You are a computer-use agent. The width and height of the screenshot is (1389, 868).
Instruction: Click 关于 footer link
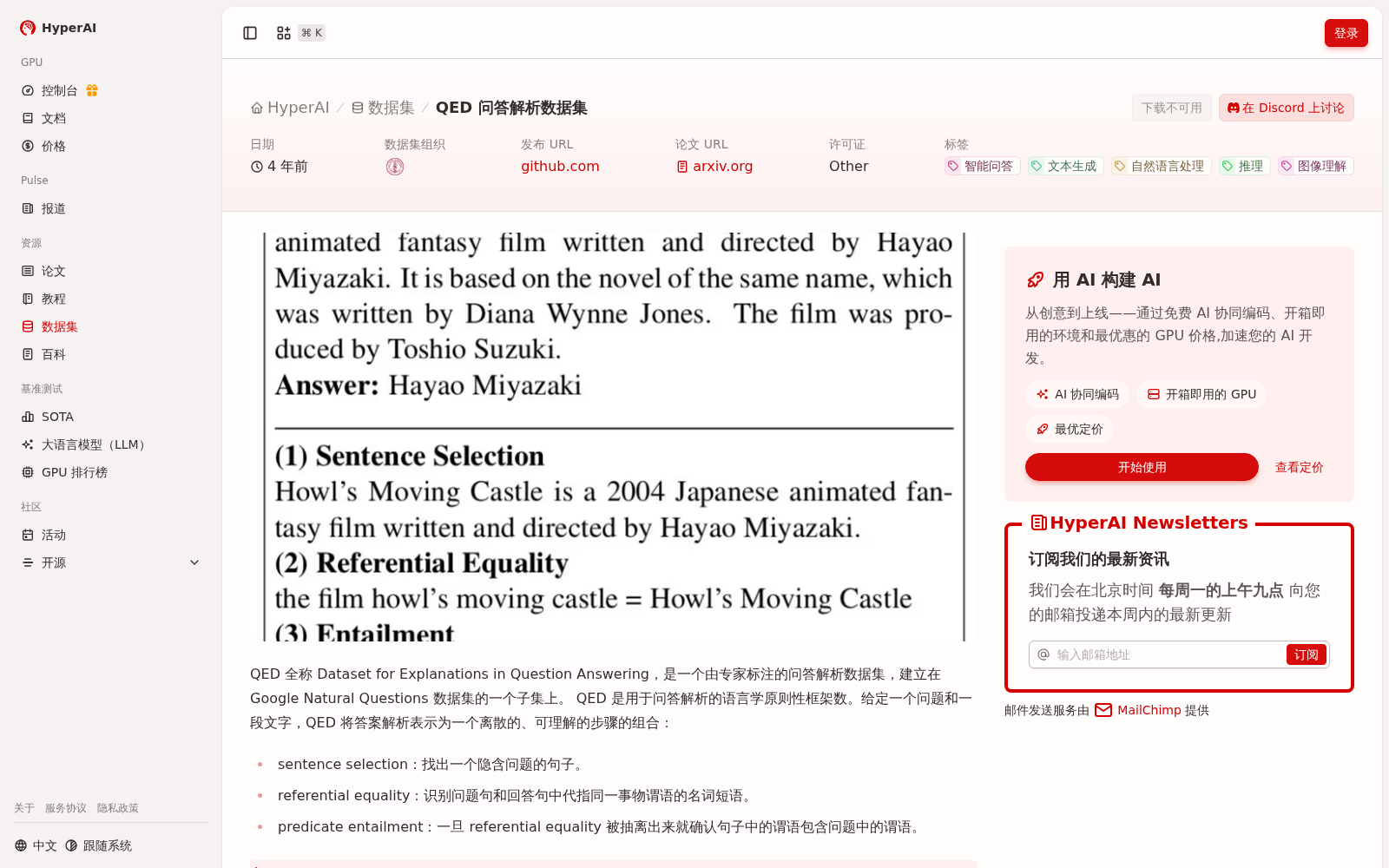[24, 808]
